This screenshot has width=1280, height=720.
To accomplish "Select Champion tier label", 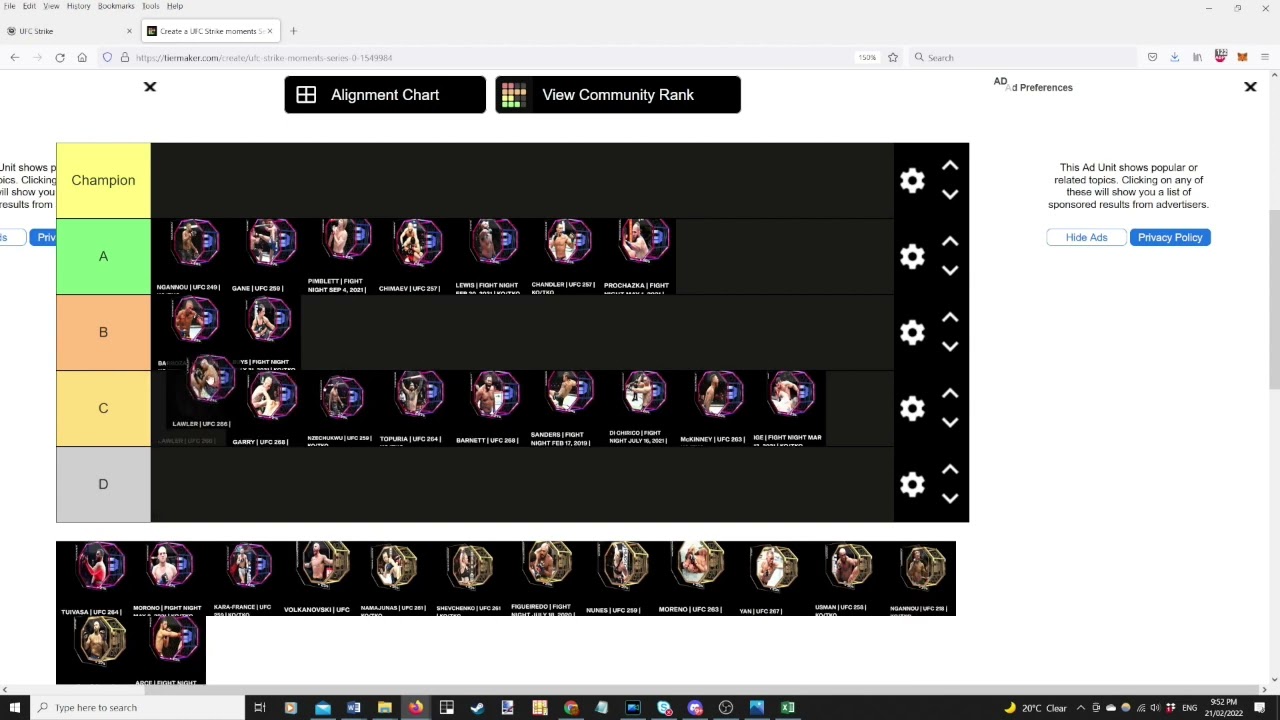I will [x=103, y=181].
